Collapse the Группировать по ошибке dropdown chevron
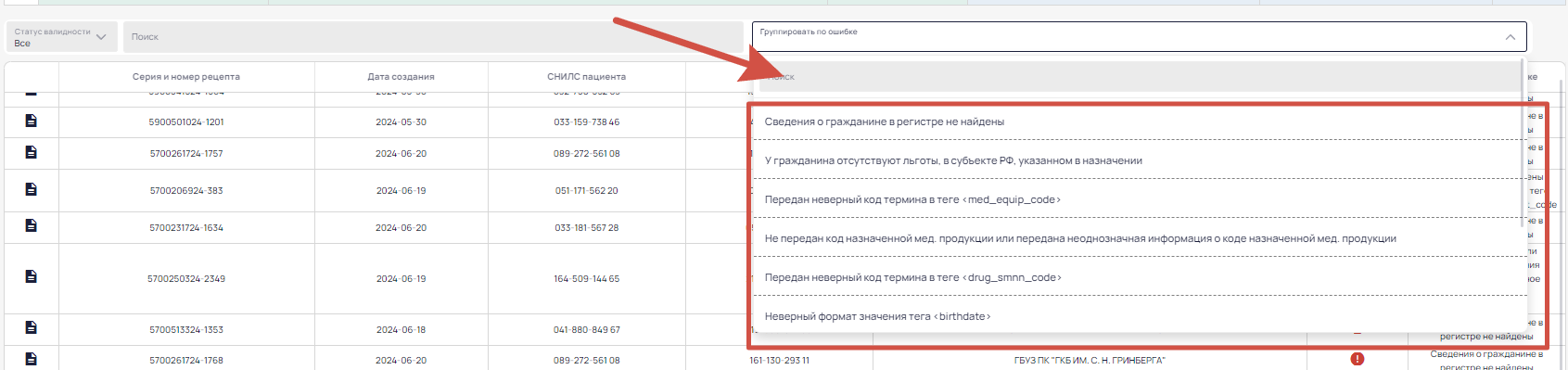This screenshot has width=1568, height=370. tap(1511, 37)
